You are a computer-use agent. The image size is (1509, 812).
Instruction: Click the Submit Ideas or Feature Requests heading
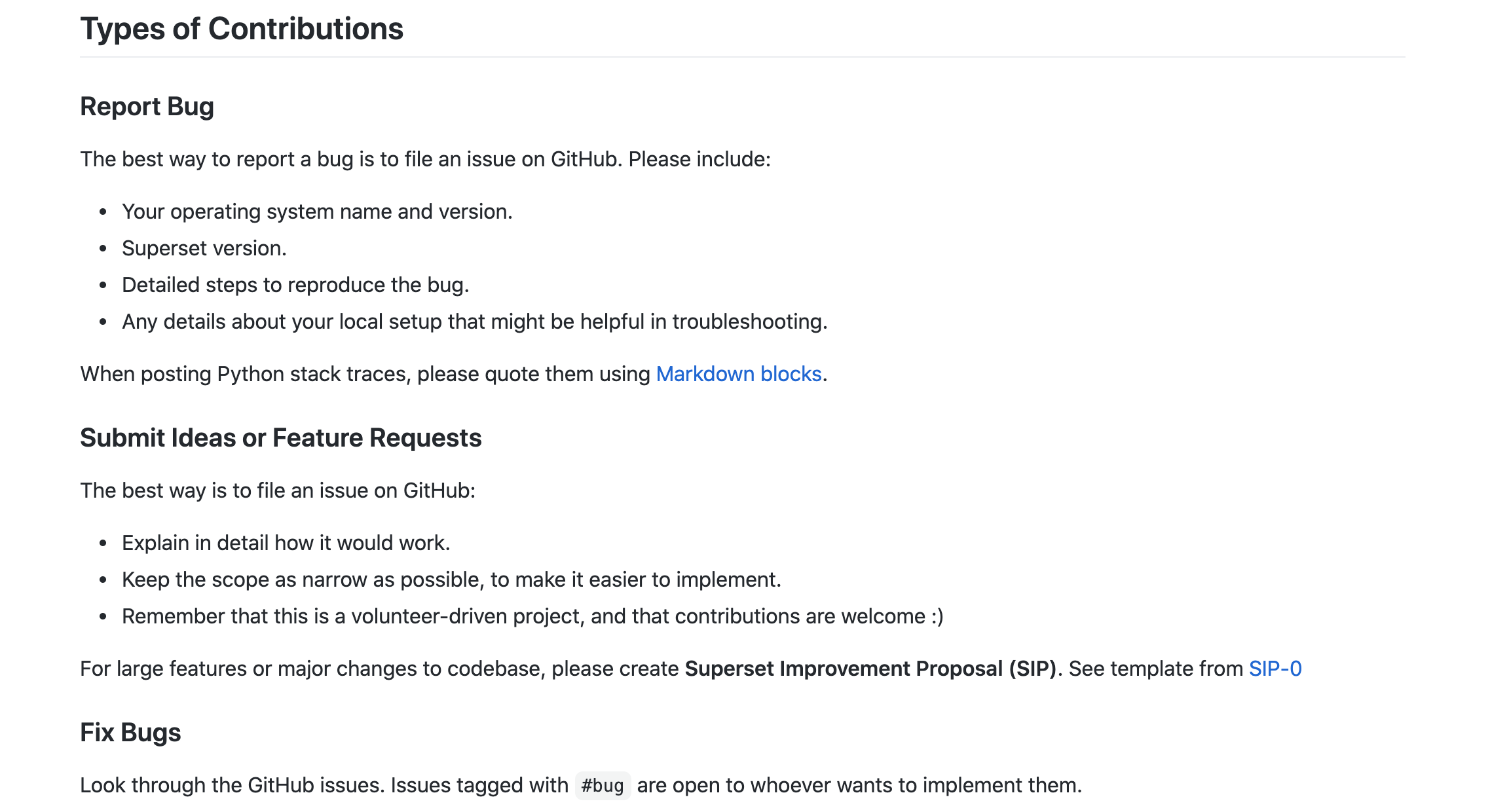[280, 438]
